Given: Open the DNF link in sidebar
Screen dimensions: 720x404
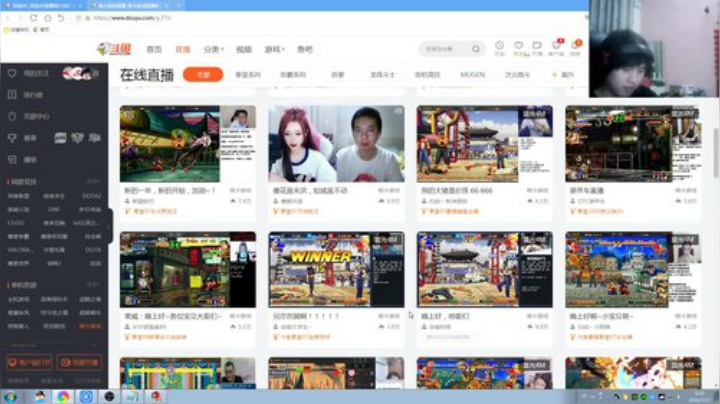Looking at the screenshot, I should tap(54, 209).
